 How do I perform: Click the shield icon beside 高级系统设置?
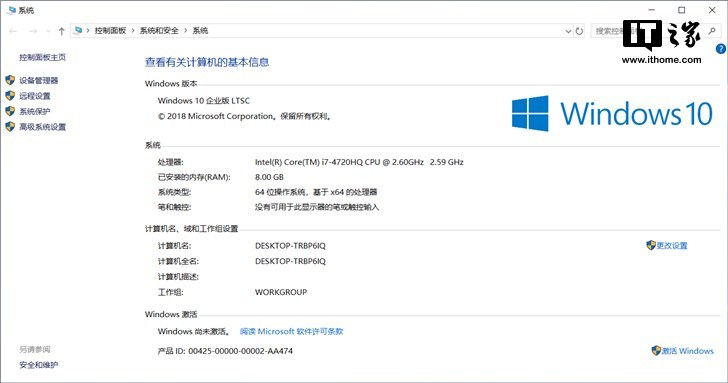10,126
